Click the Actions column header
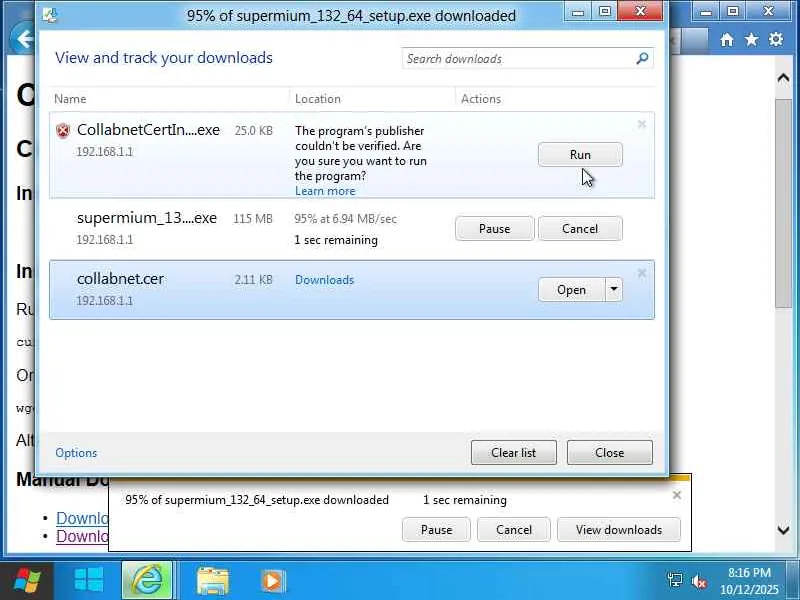 pyautogui.click(x=481, y=98)
